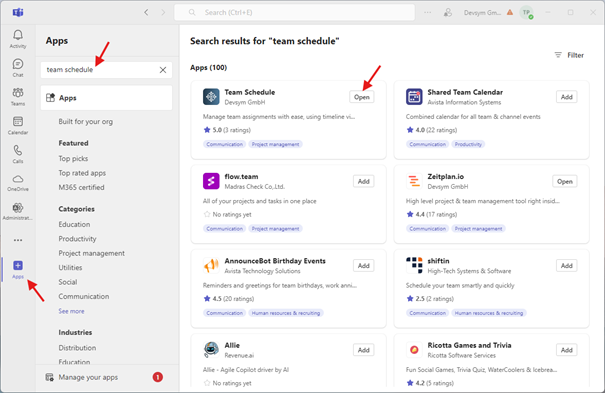Click the flow.team purple app icon
This screenshot has width=605, height=393.
pyautogui.click(x=211, y=181)
